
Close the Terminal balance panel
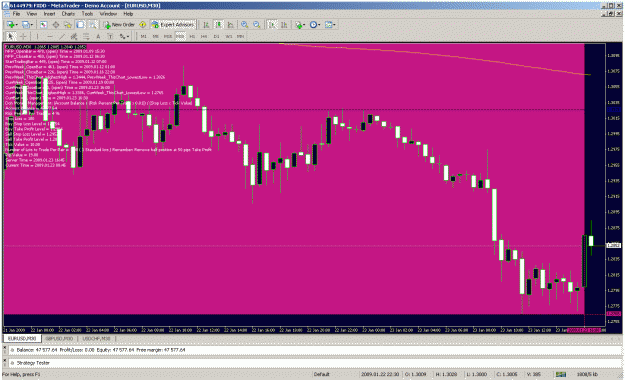5,348
